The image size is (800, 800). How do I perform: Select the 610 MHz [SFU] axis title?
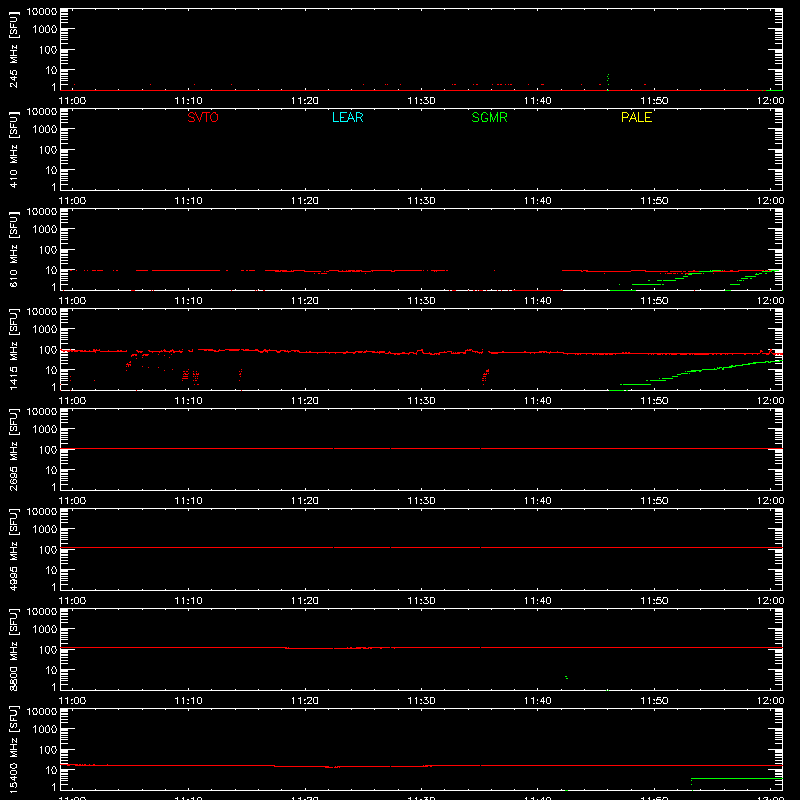(13, 250)
